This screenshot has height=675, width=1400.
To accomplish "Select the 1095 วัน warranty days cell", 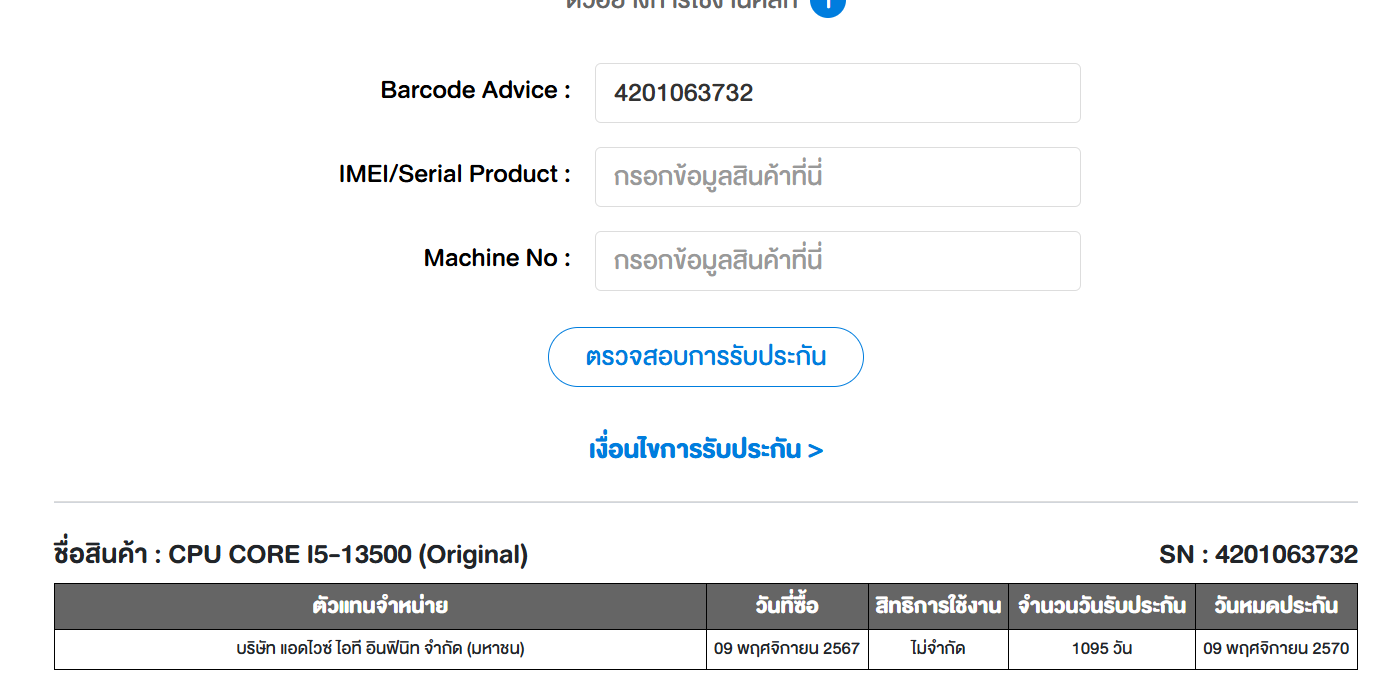I will (x=1102, y=649).
